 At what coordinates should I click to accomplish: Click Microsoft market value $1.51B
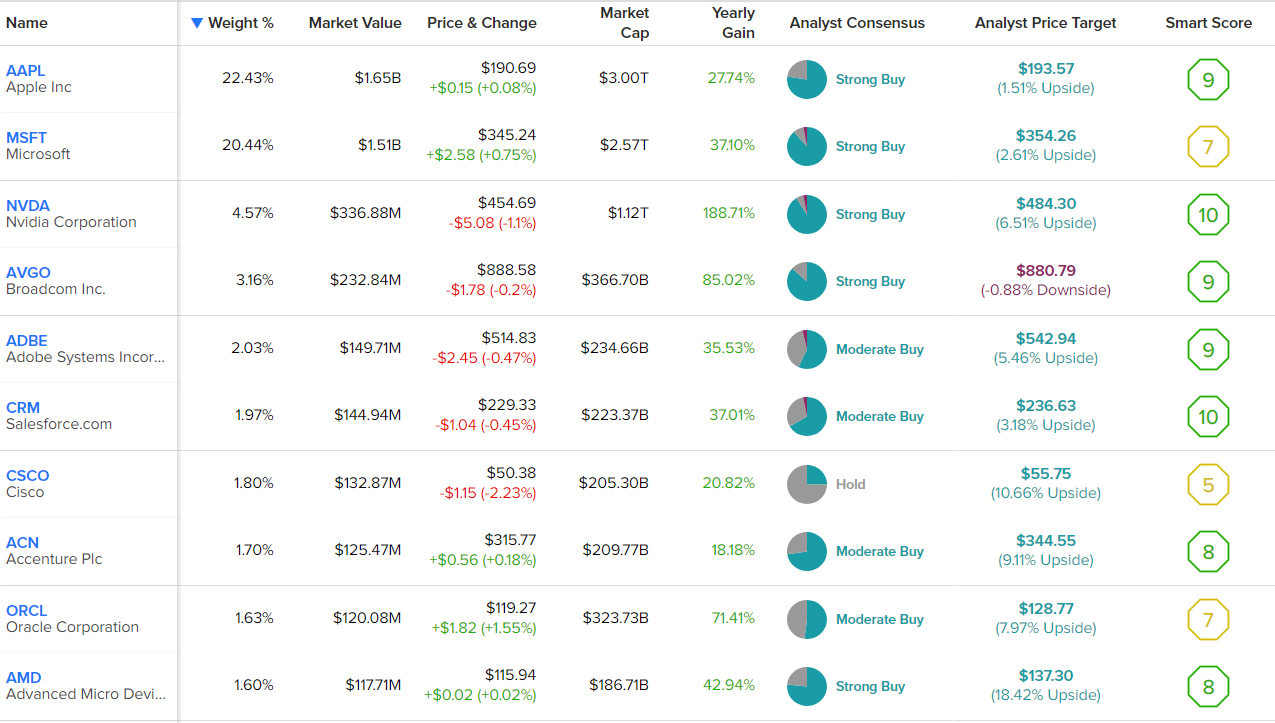click(x=380, y=145)
